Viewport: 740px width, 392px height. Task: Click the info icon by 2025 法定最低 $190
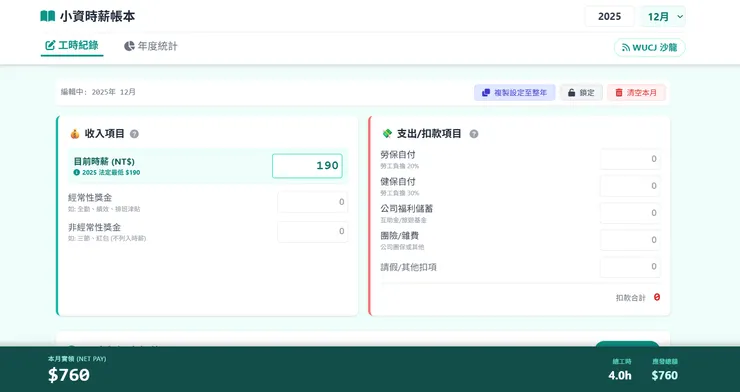click(x=76, y=173)
